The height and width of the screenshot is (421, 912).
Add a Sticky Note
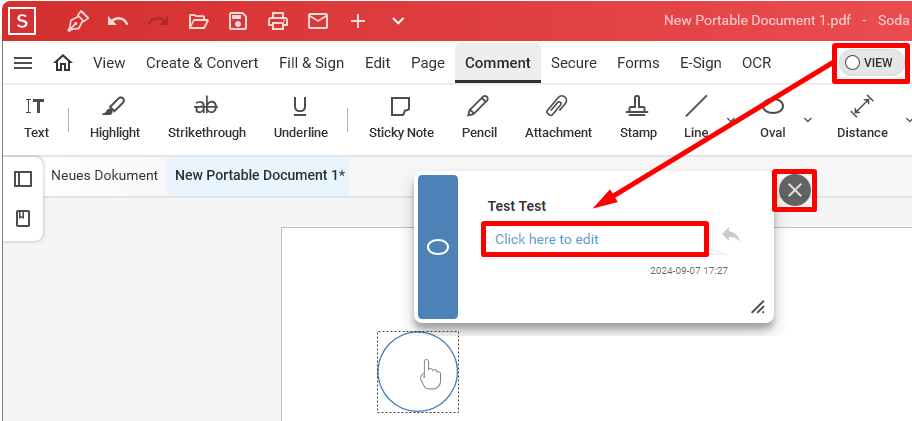pyautogui.click(x=401, y=118)
